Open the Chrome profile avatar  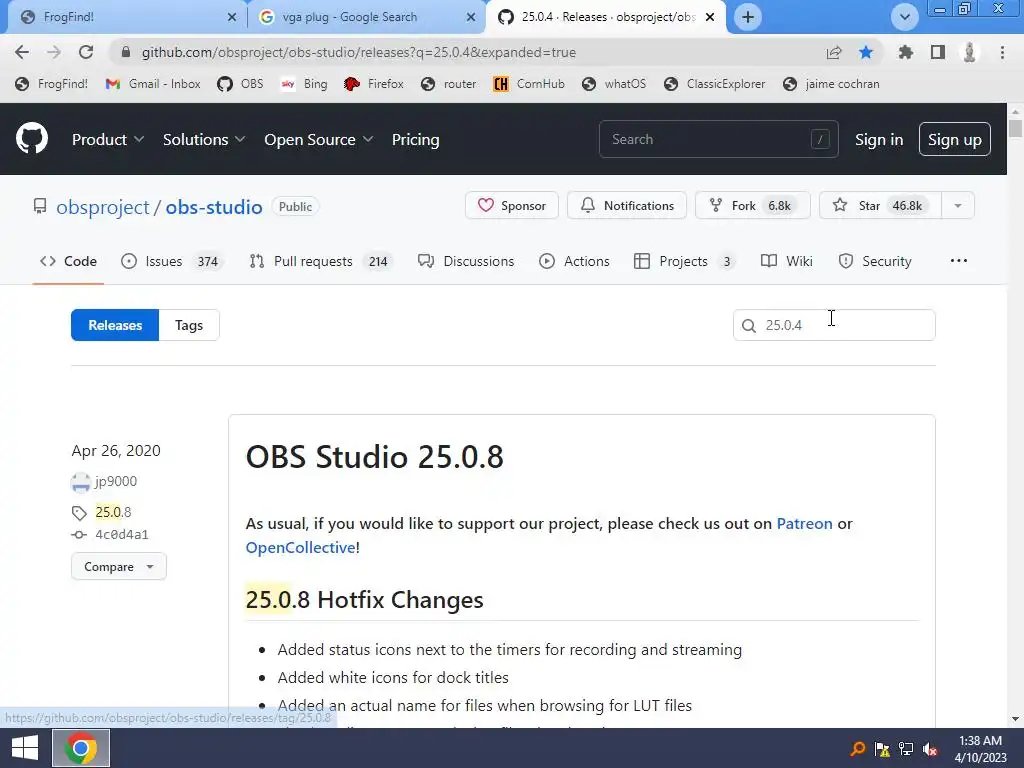(970, 52)
